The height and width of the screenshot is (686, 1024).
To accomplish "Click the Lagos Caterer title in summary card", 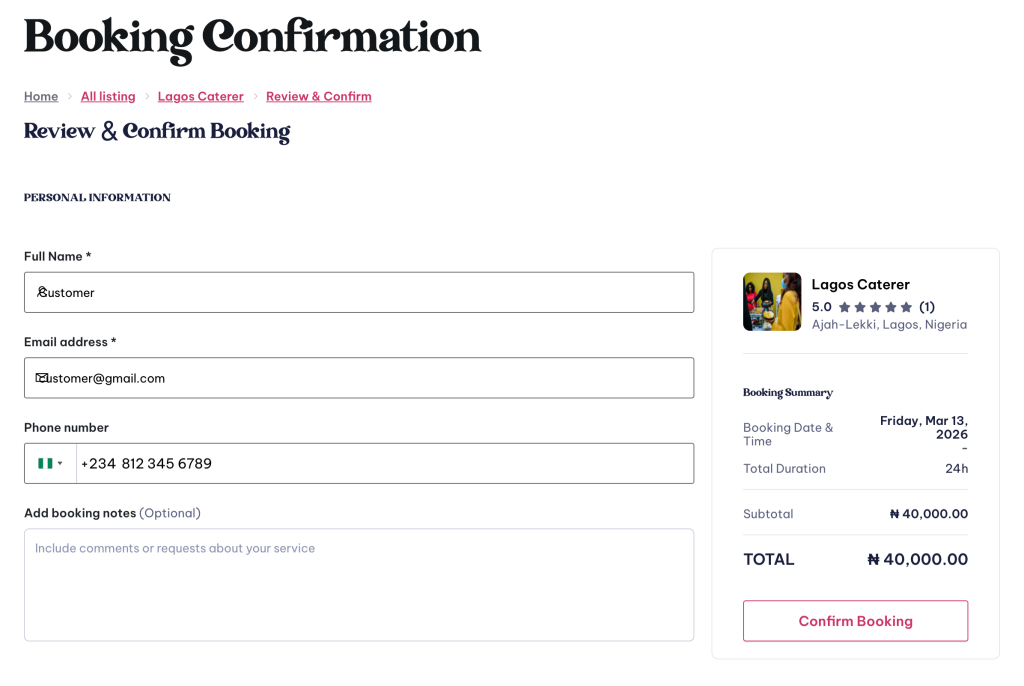I will click(860, 285).
